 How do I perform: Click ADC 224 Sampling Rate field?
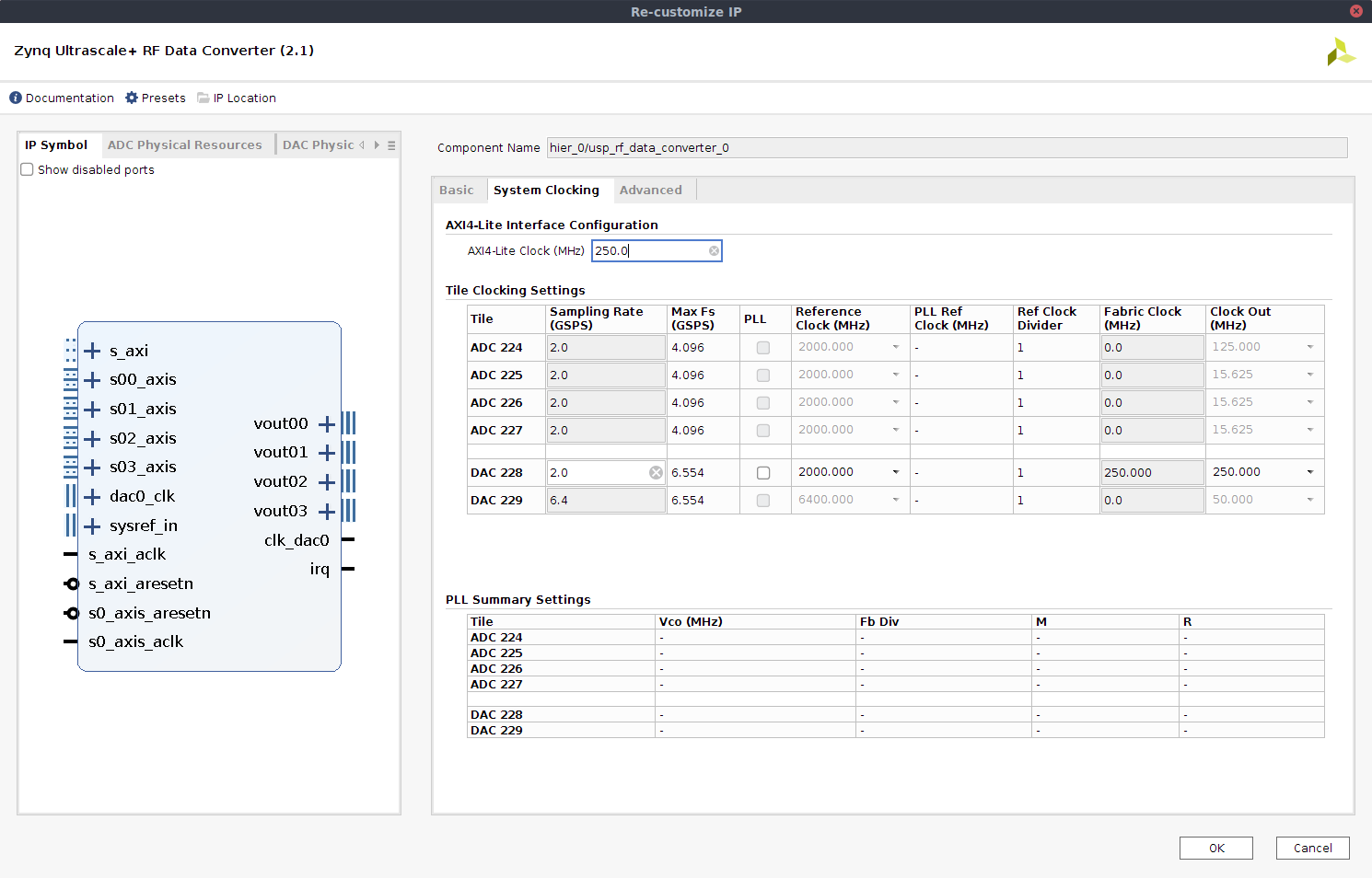pos(606,348)
